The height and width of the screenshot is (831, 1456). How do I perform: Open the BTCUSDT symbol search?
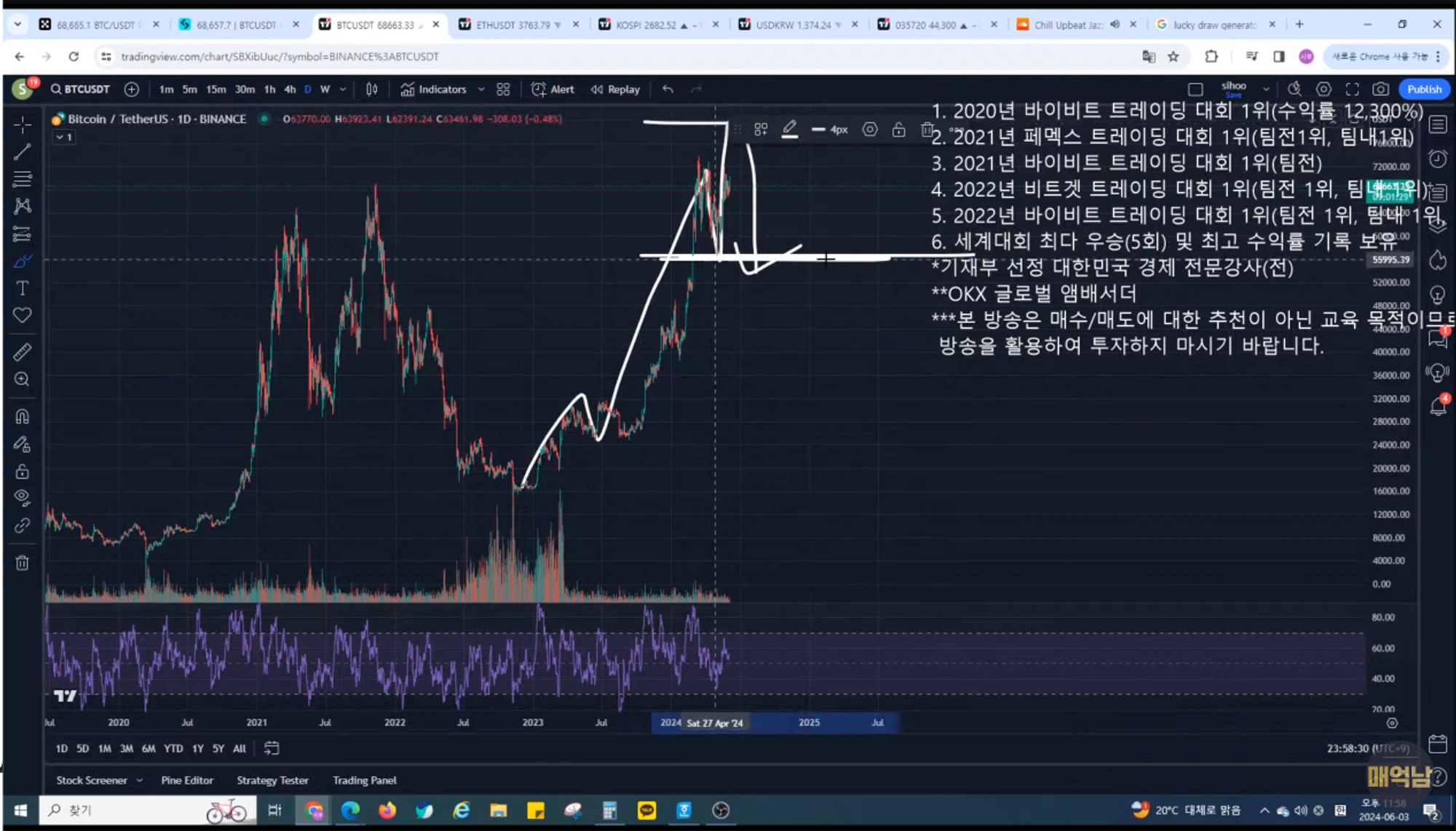80,89
